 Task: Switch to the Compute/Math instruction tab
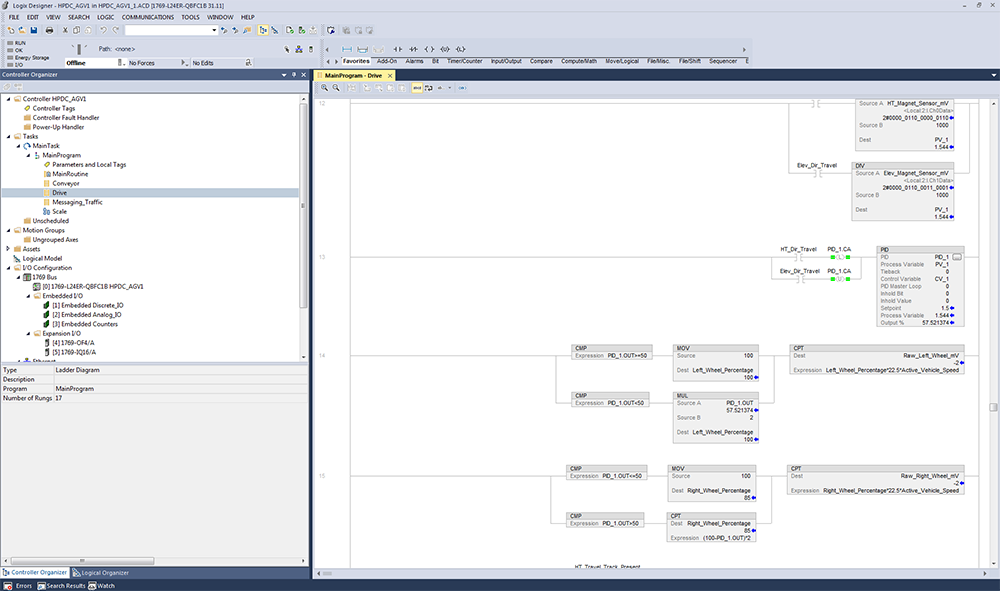pyautogui.click(x=578, y=61)
